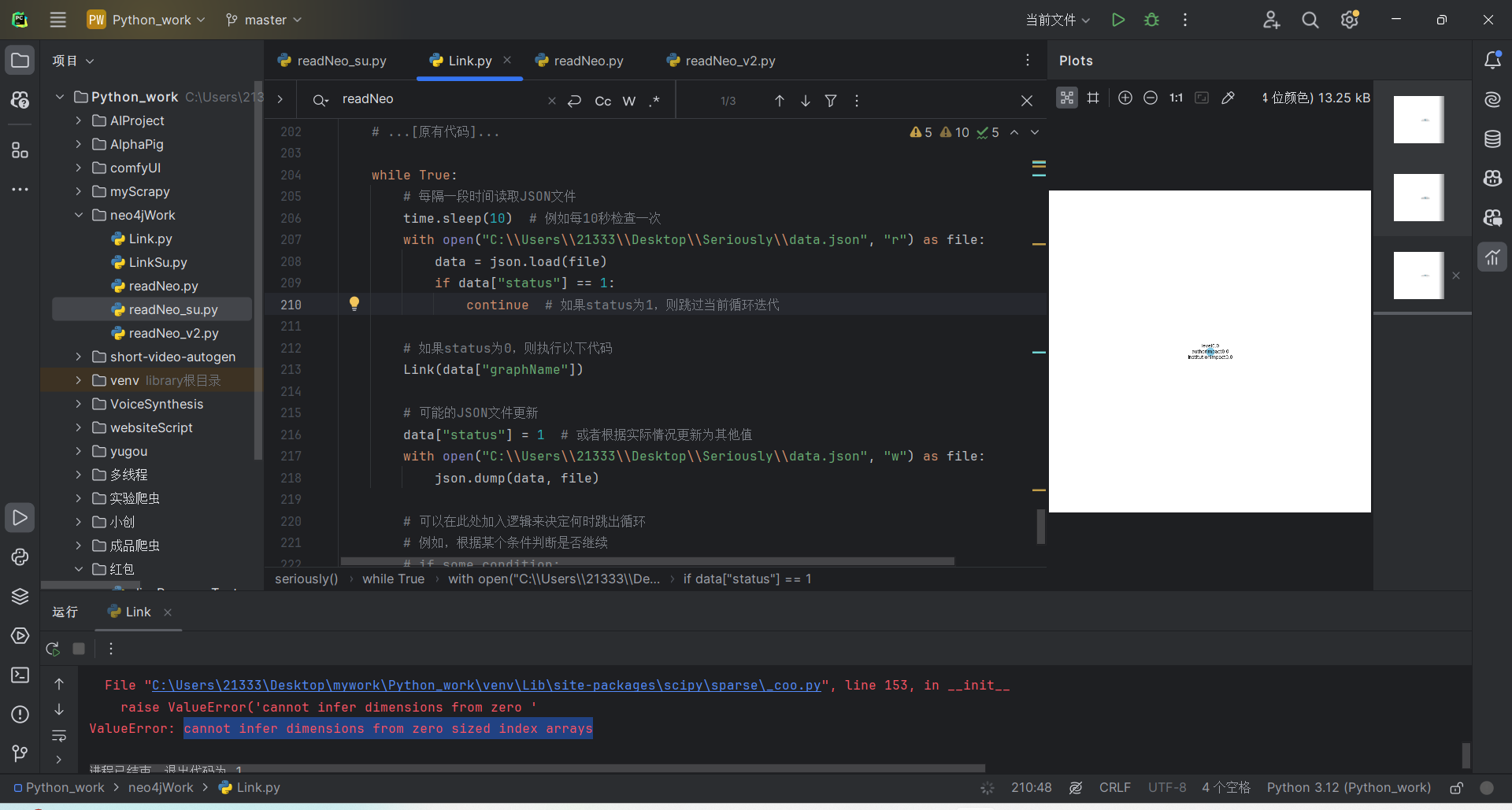Open the Project tool window folder icon
Image resolution: width=1512 pixels, height=810 pixels.
coord(20,61)
